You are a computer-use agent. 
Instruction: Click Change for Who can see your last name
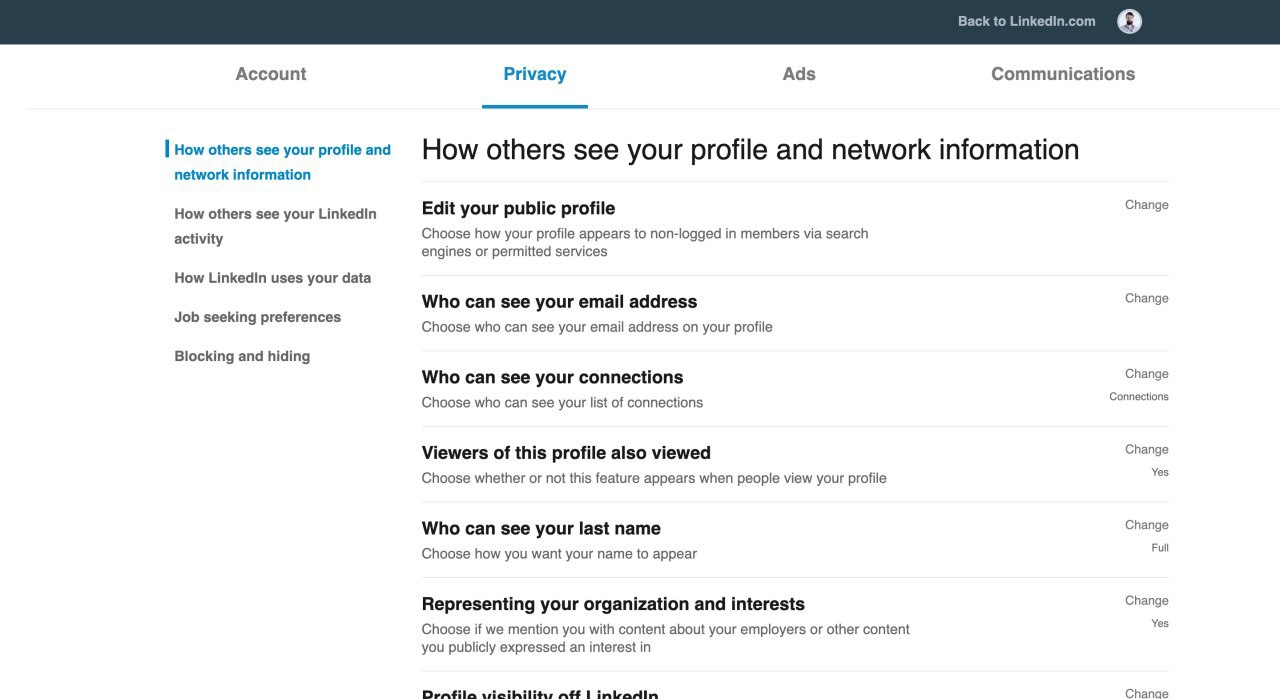(1146, 525)
